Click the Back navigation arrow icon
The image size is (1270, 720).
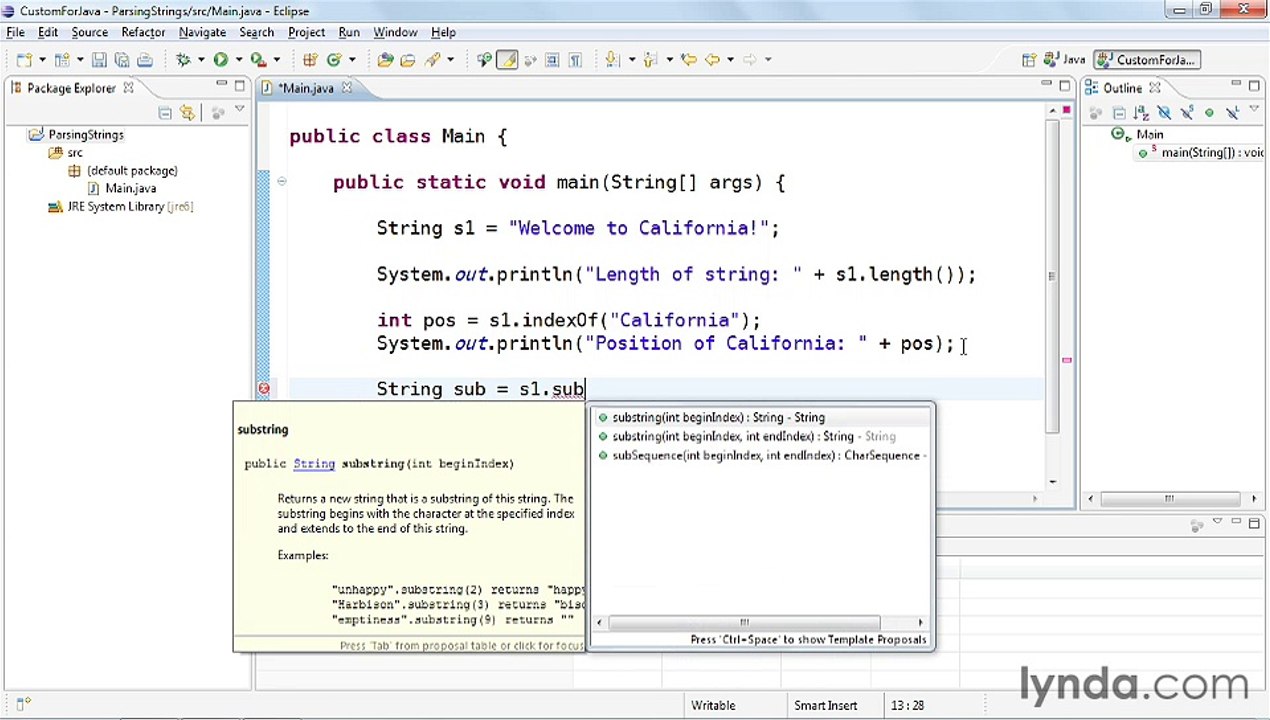(x=712, y=60)
